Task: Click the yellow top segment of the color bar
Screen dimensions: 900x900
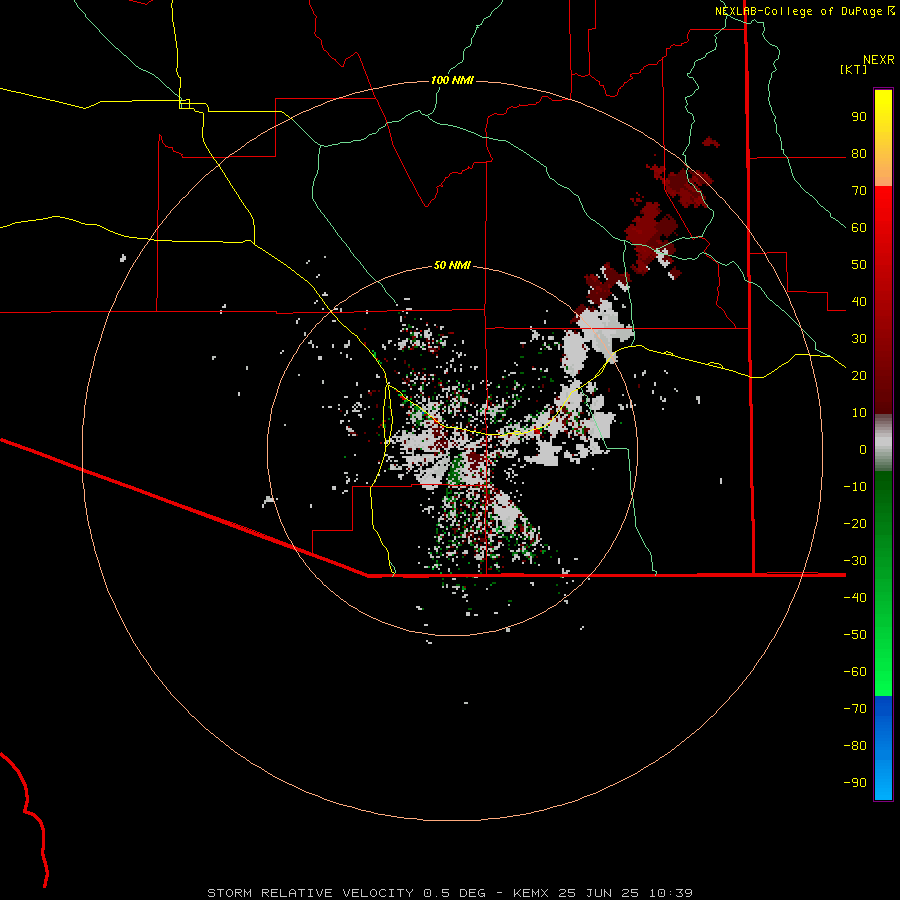Action: [883, 138]
